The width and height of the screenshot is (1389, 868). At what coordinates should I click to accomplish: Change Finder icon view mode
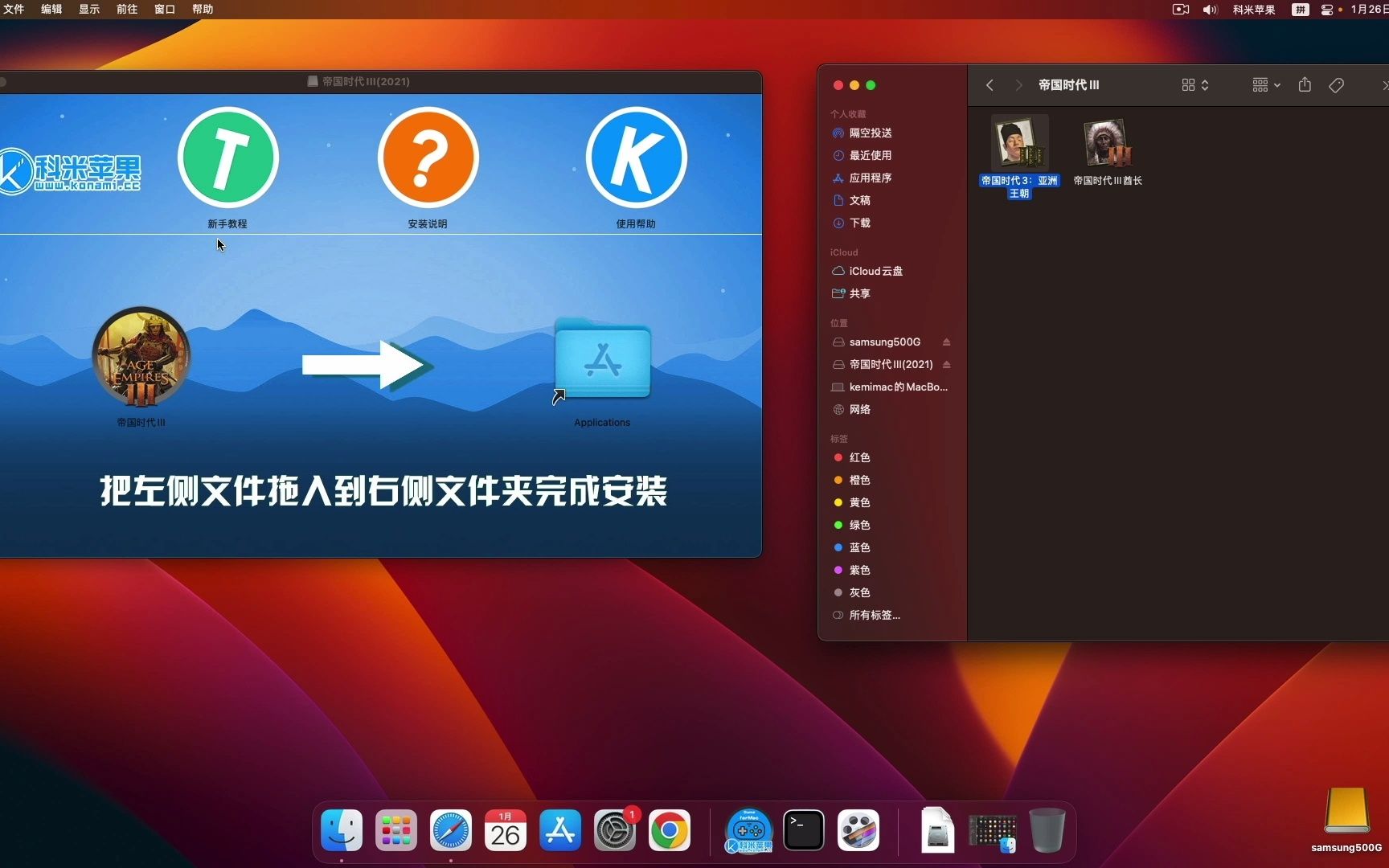(1195, 85)
